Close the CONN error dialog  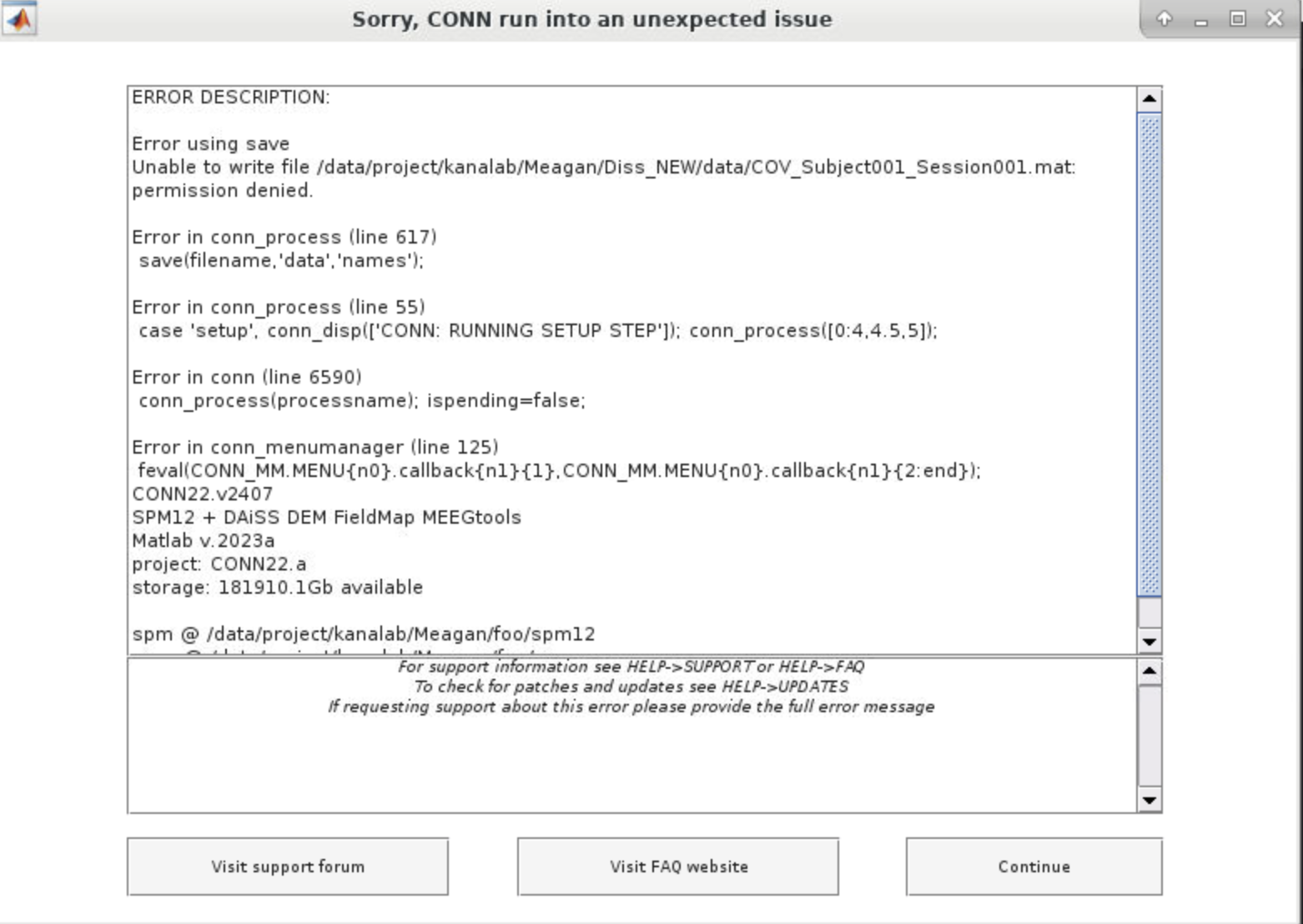tap(1274, 18)
